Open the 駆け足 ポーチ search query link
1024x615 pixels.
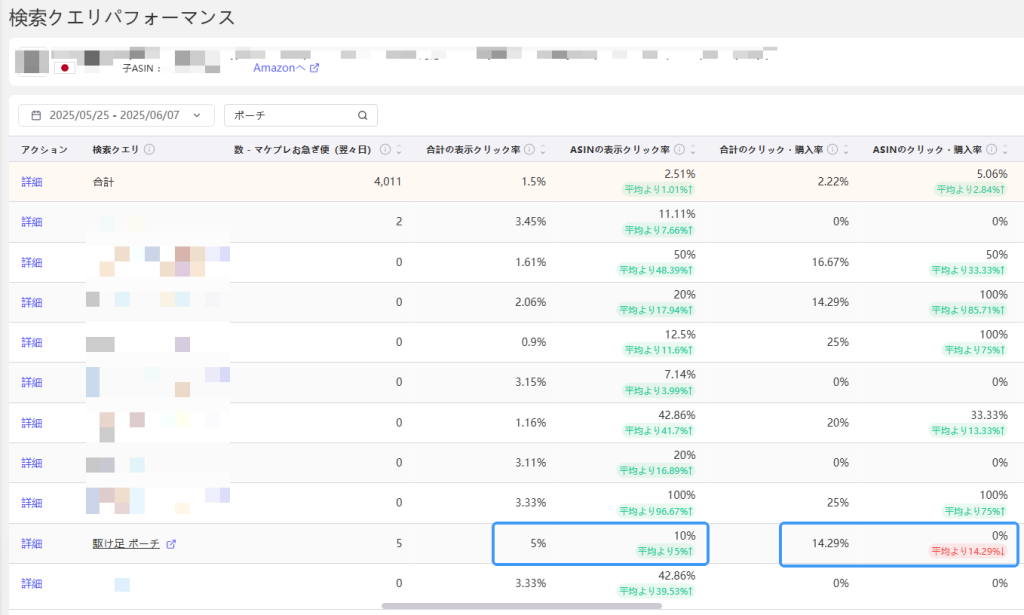[126, 544]
